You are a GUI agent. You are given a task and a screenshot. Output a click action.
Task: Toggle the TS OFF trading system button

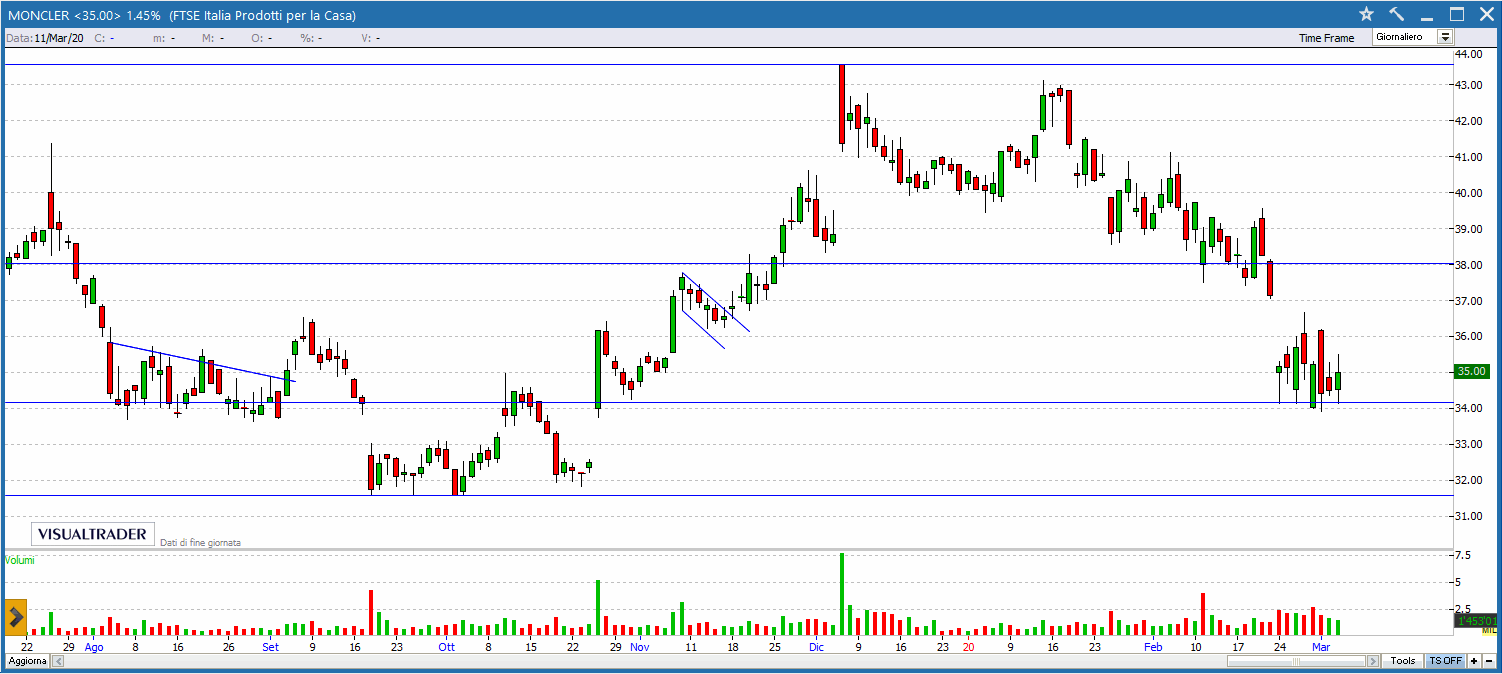[x=1445, y=661]
